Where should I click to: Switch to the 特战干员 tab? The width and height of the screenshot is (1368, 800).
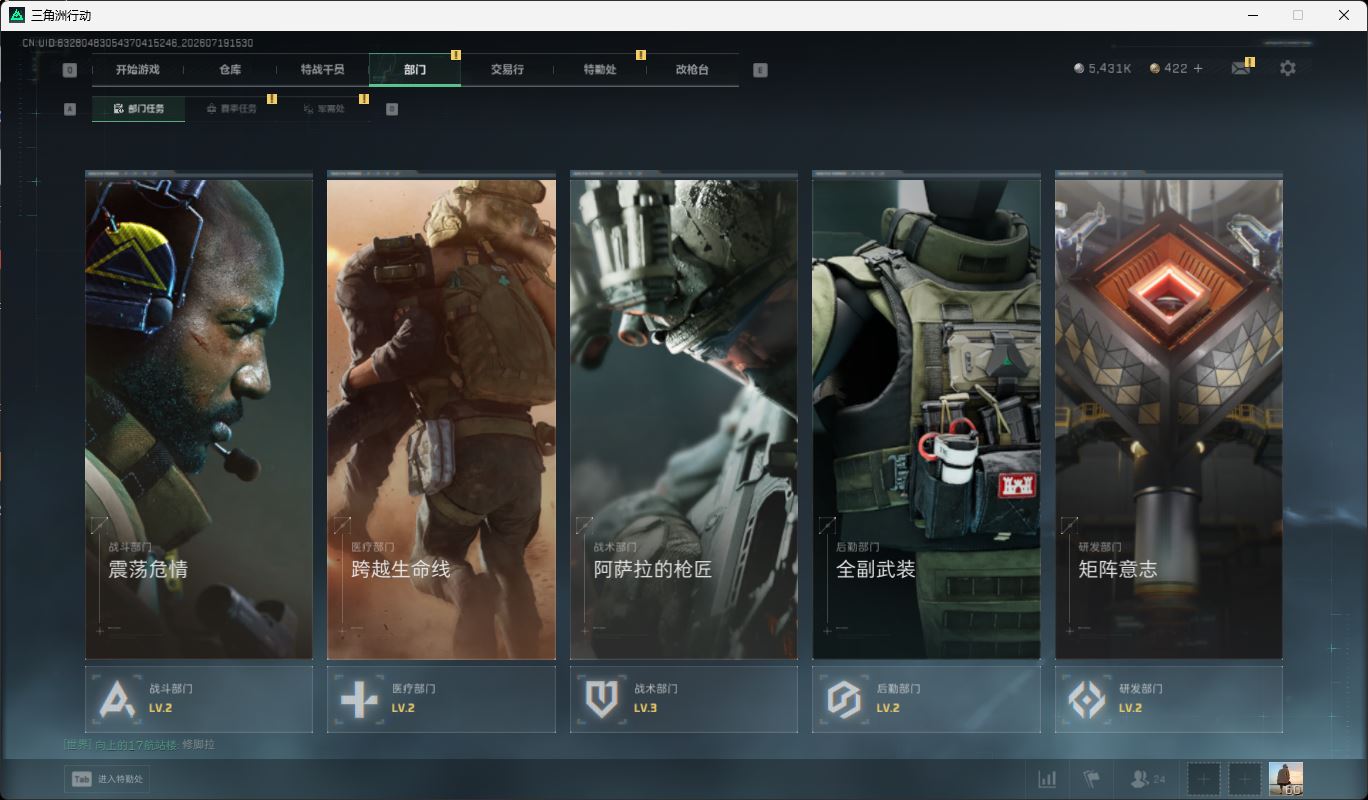click(x=322, y=70)
